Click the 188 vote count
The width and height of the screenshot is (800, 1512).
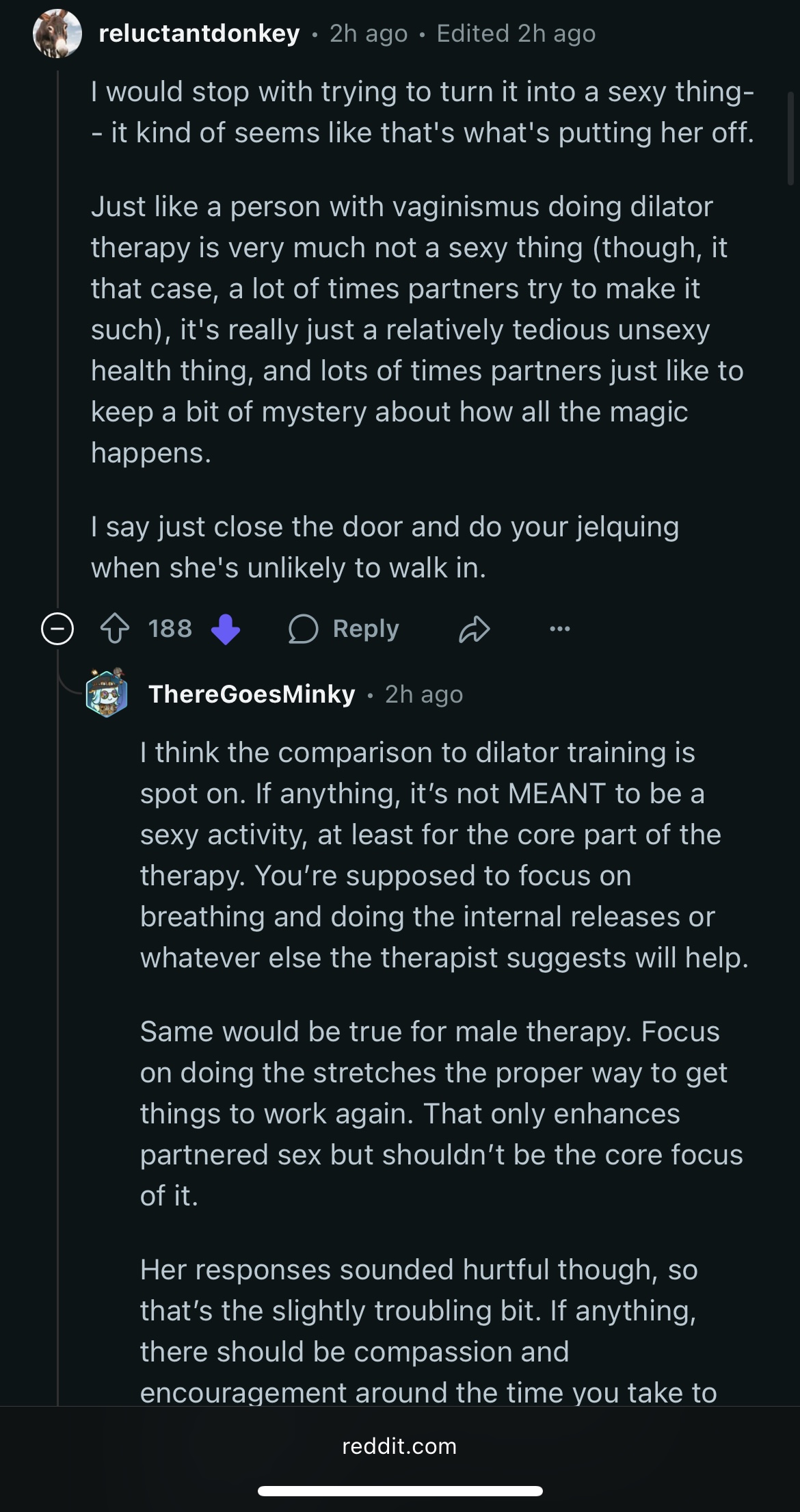[x=170, y=629]
